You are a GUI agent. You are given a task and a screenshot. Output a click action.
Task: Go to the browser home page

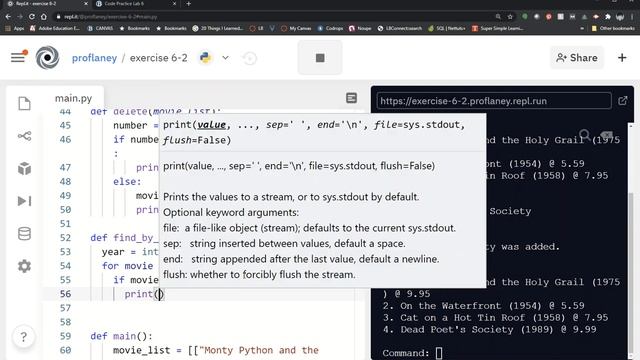click(44, 17)
